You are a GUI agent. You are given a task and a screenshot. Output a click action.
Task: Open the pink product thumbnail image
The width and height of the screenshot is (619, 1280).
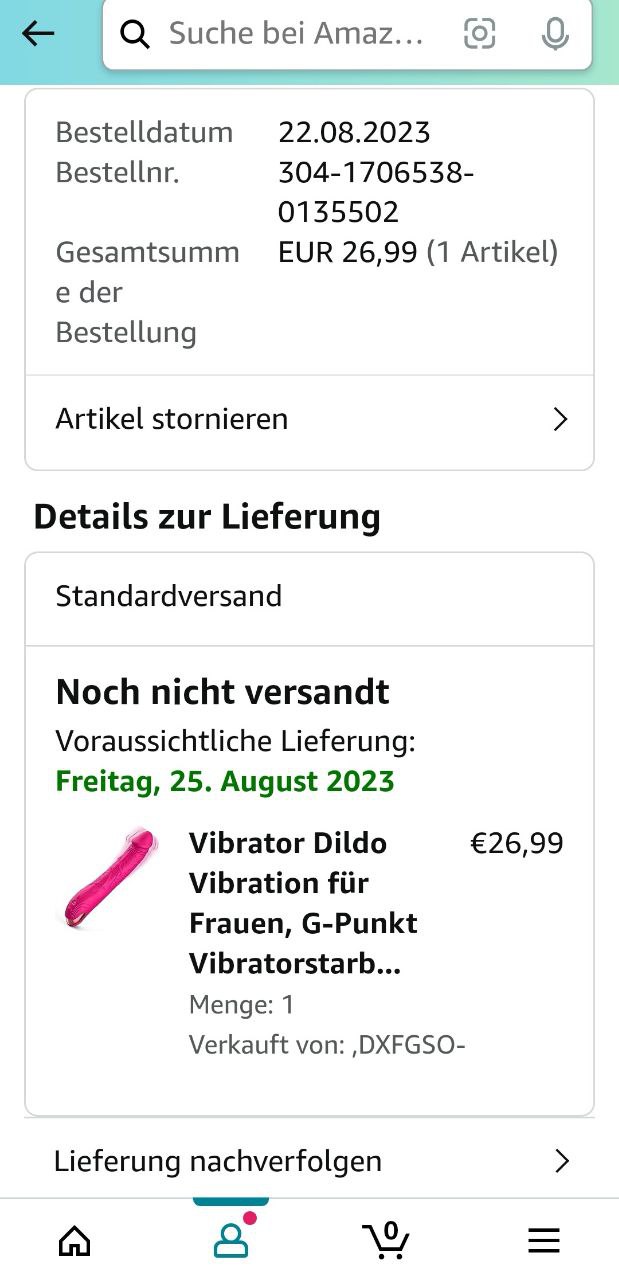tap(107, 878)
